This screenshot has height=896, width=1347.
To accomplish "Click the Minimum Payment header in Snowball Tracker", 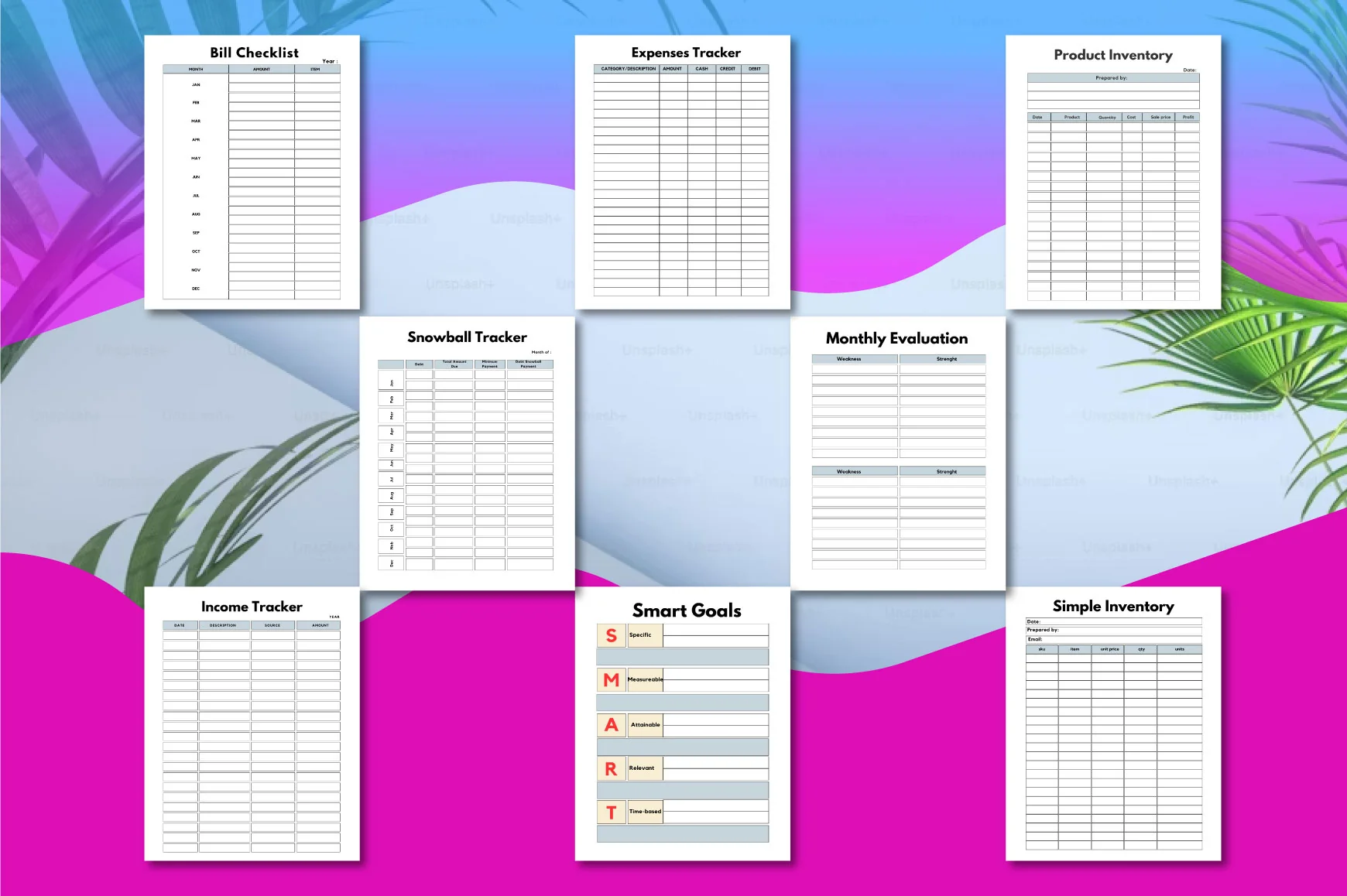I will pos(490,364).
